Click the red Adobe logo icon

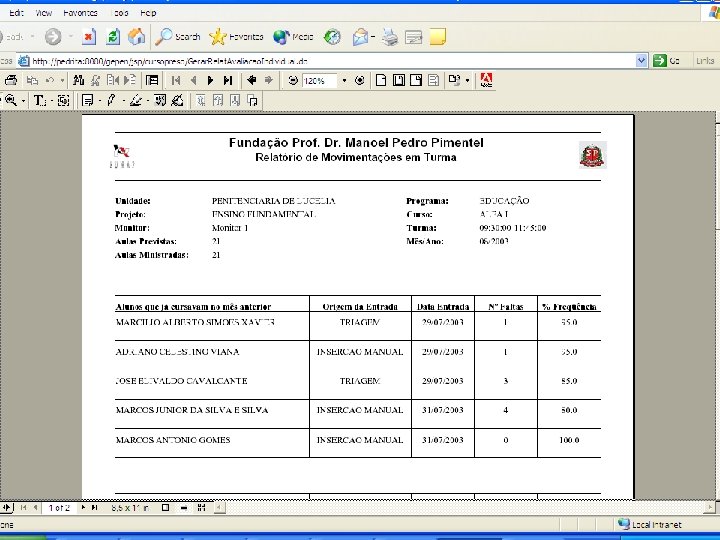click(x=486, y=80)
